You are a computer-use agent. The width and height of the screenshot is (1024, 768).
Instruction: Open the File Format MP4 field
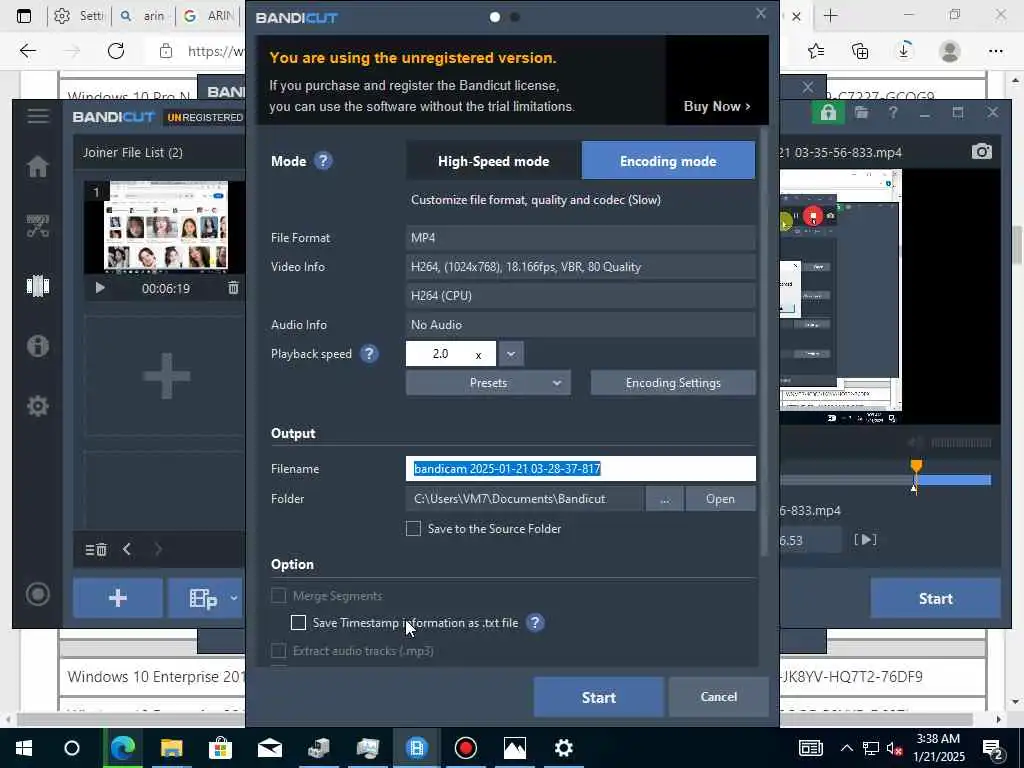[581, 238]
